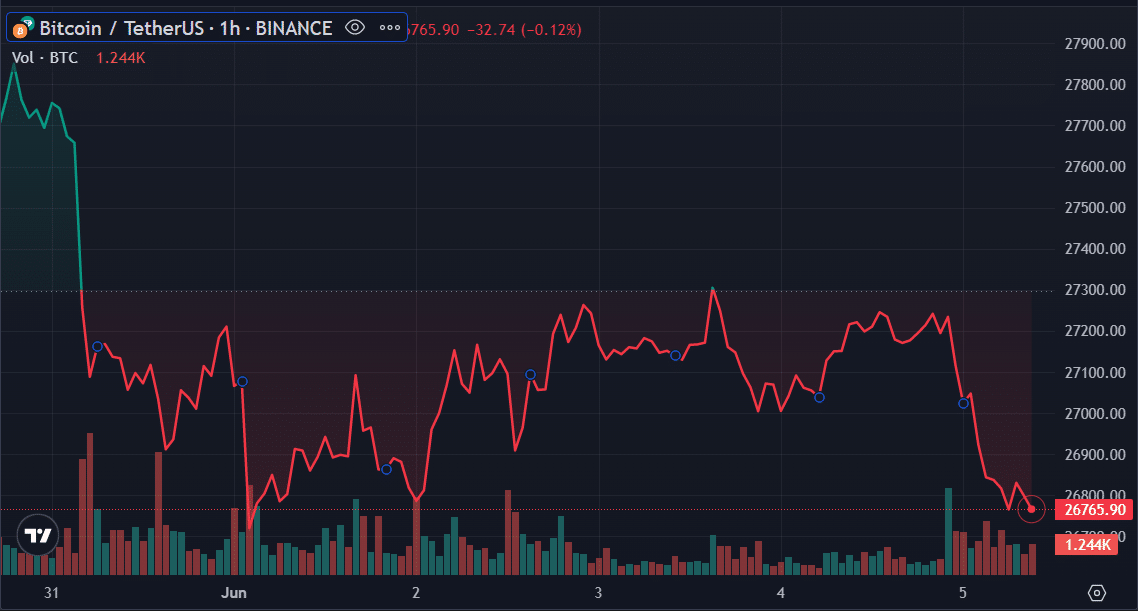Toggle chart visibility with the eye icon
This screenshot has height=611, width=1138.
click(x=354, y=28)
